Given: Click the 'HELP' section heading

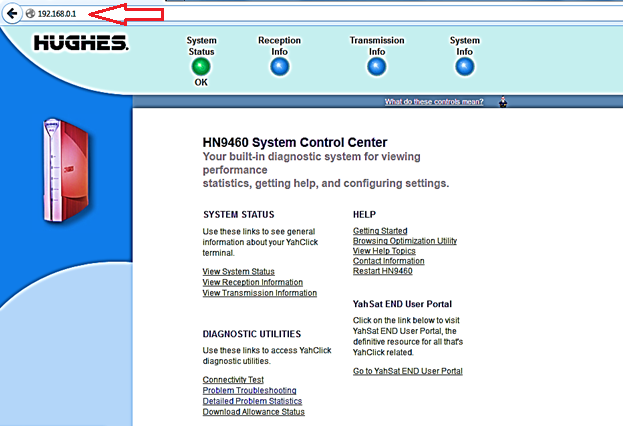Looking at the screenshot, I should tap(364, 215).
